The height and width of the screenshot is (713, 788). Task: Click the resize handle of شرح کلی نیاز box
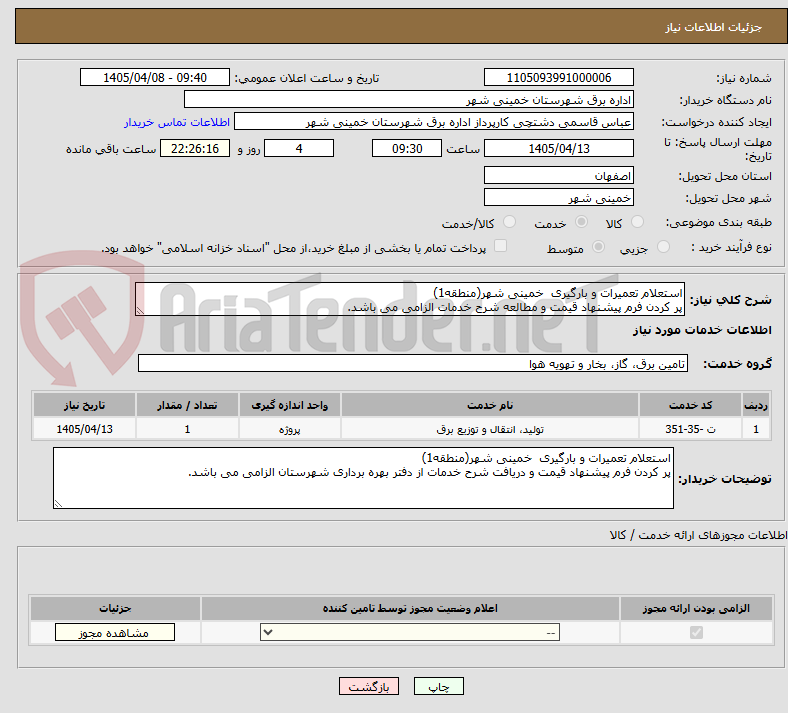(140, 311)
